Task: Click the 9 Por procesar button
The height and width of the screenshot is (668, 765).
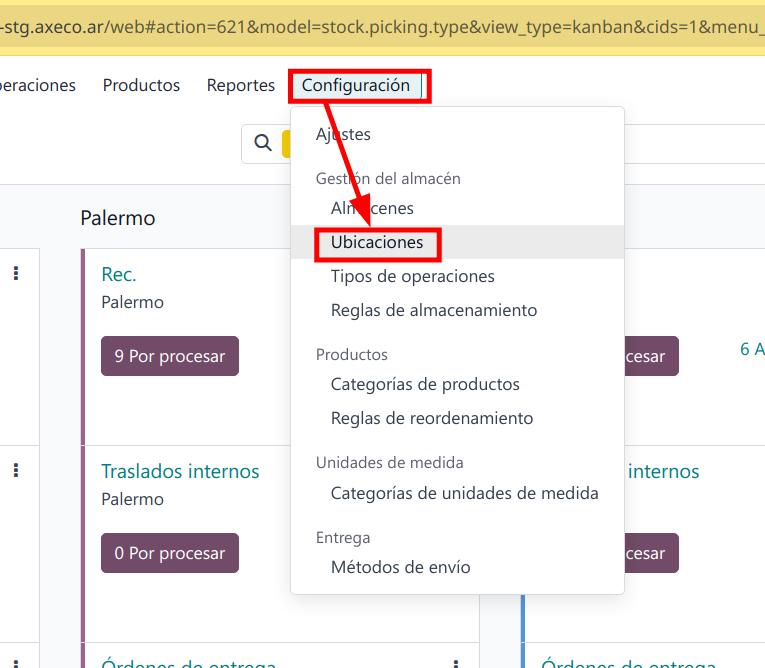Action: click(170, 356)
